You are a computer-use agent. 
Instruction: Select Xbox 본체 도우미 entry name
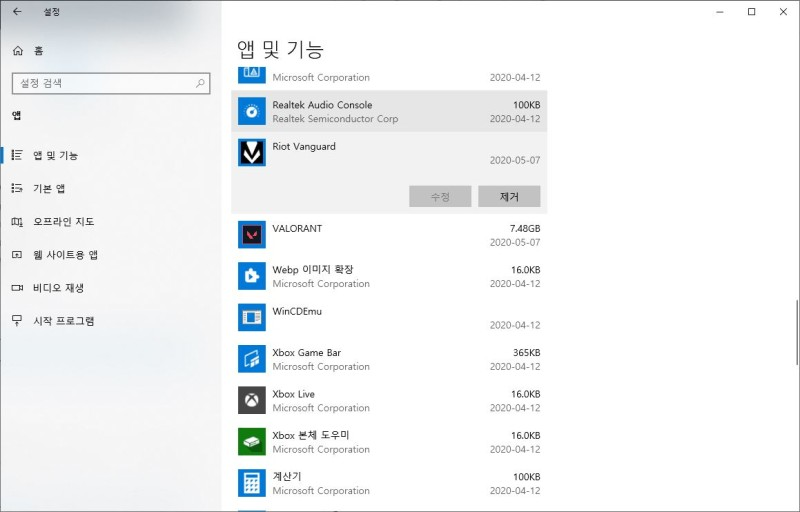click(311, 435)
